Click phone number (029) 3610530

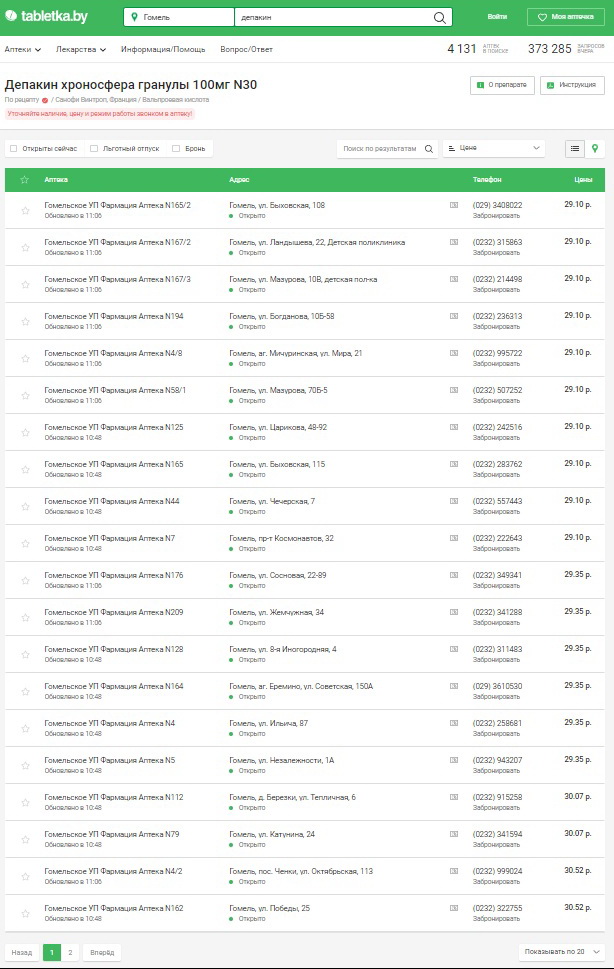click(x=497, y=686)
